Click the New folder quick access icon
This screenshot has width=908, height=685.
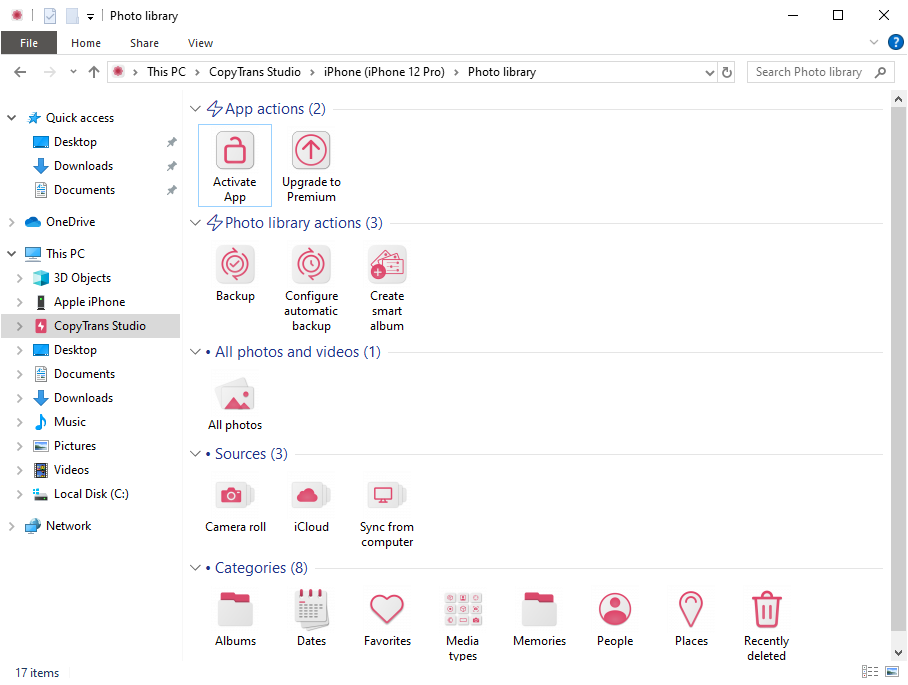coord(72,16)
